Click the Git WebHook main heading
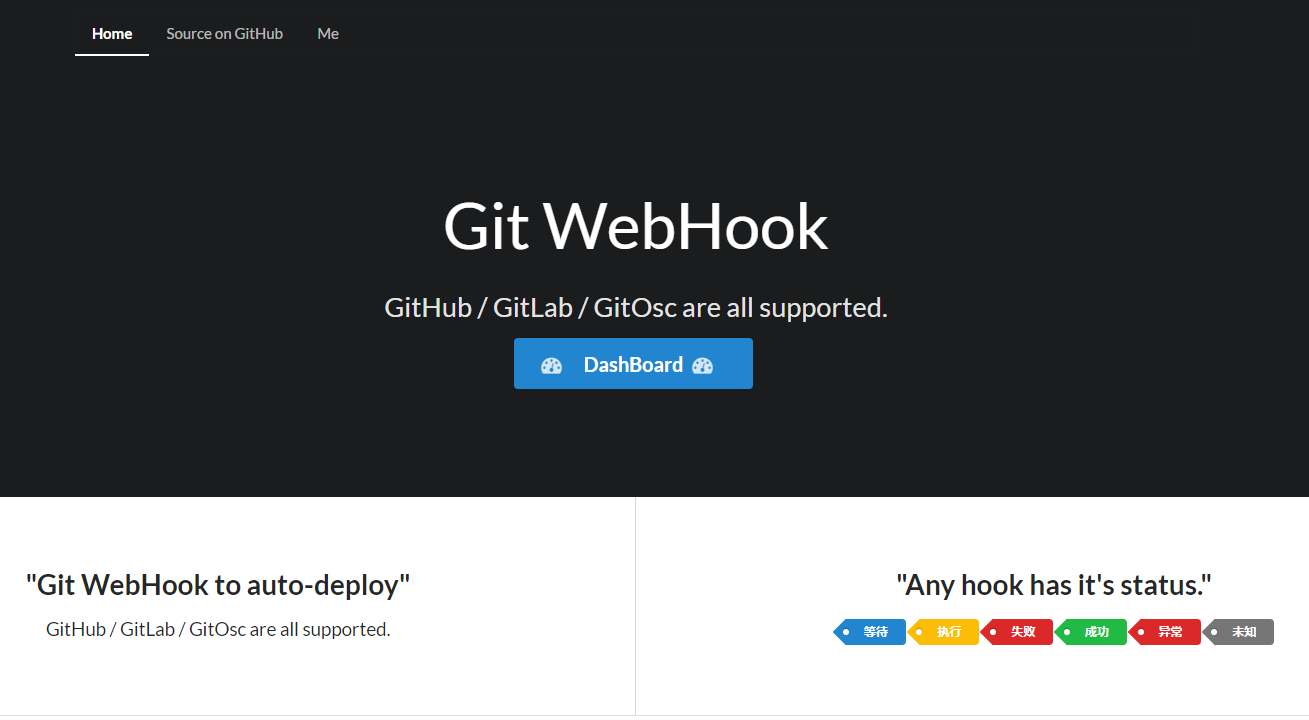This screenshot has height=720, width=1309. coord(635,226)
